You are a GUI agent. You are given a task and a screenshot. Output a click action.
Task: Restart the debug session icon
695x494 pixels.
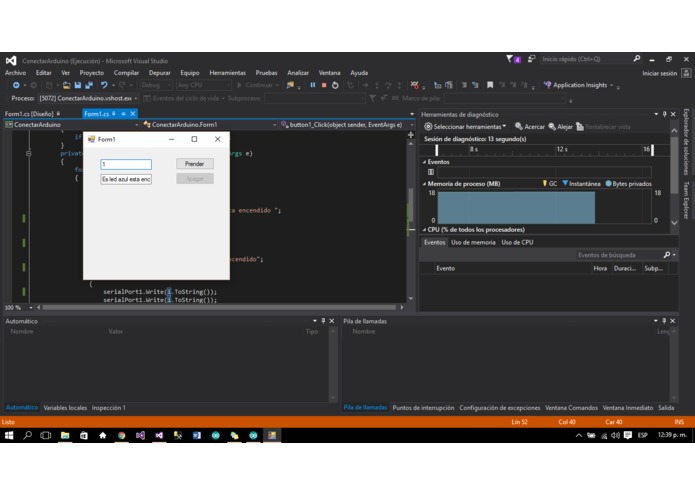coord(335,85)
